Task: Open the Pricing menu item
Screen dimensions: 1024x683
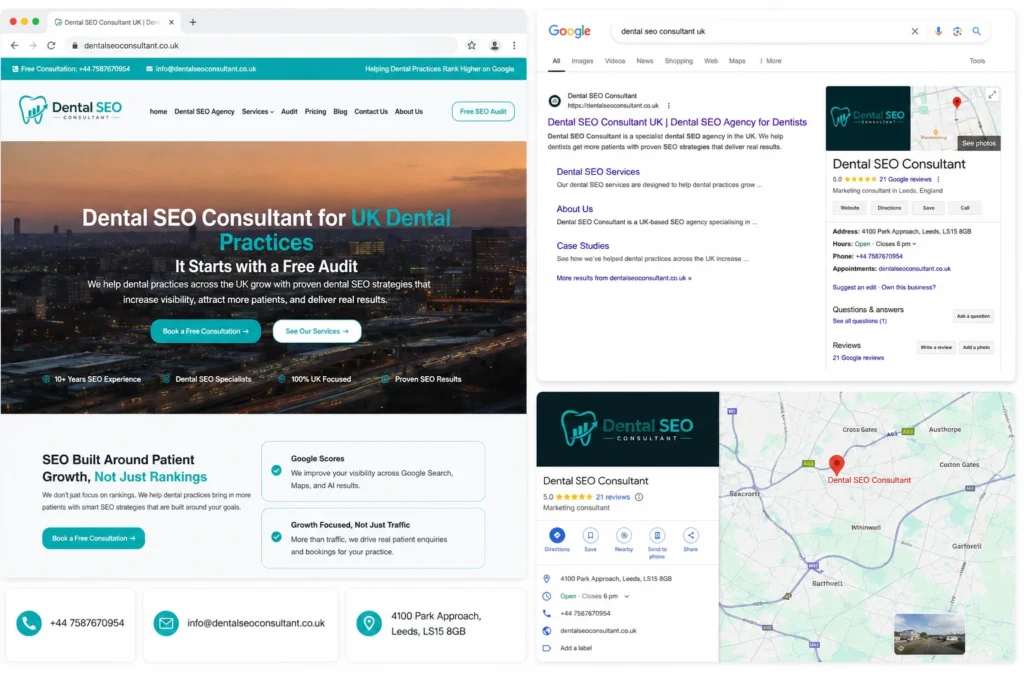Action: tap(315, 112)
